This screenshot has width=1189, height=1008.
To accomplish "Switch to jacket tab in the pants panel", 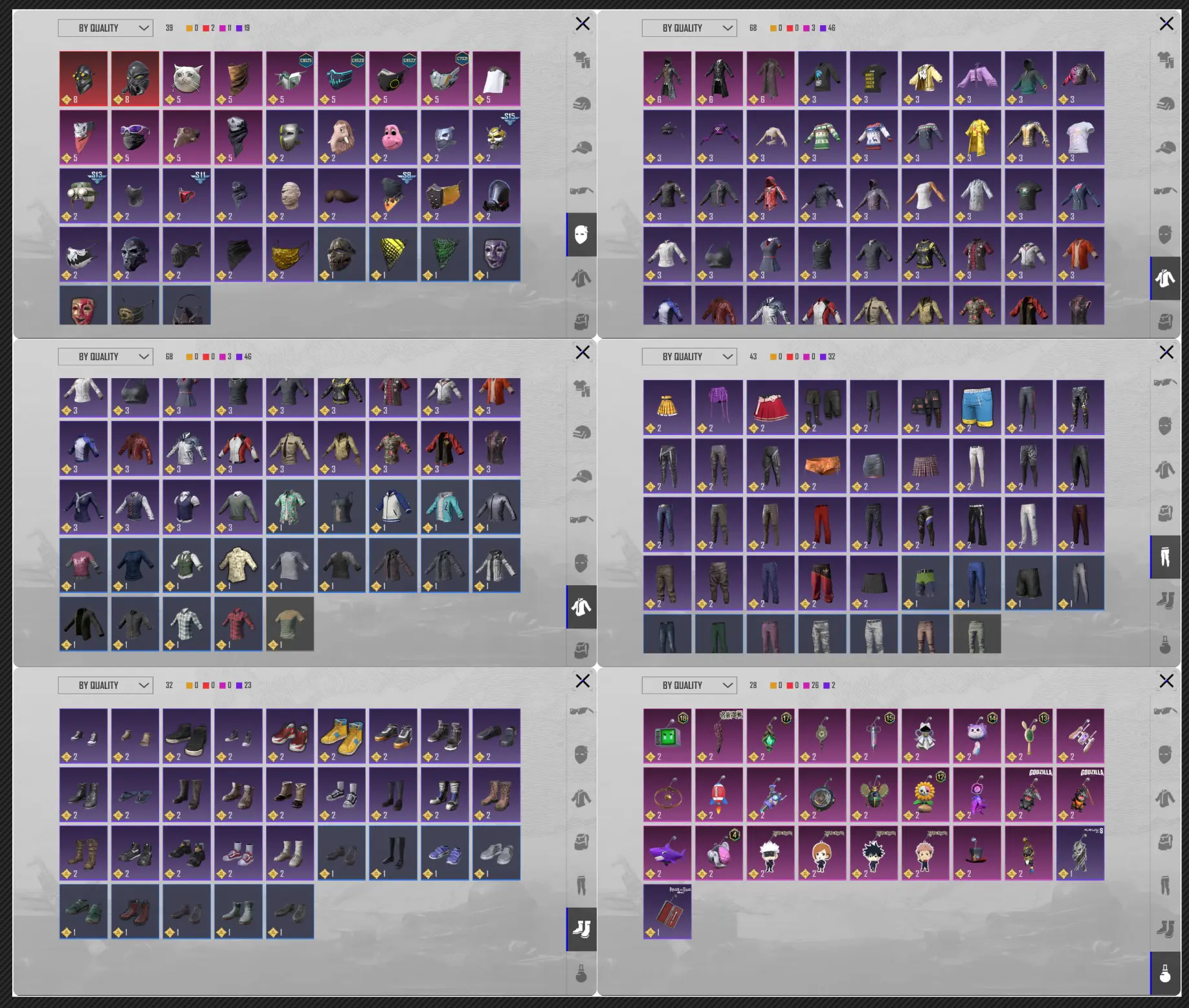I will (1165, 469).
